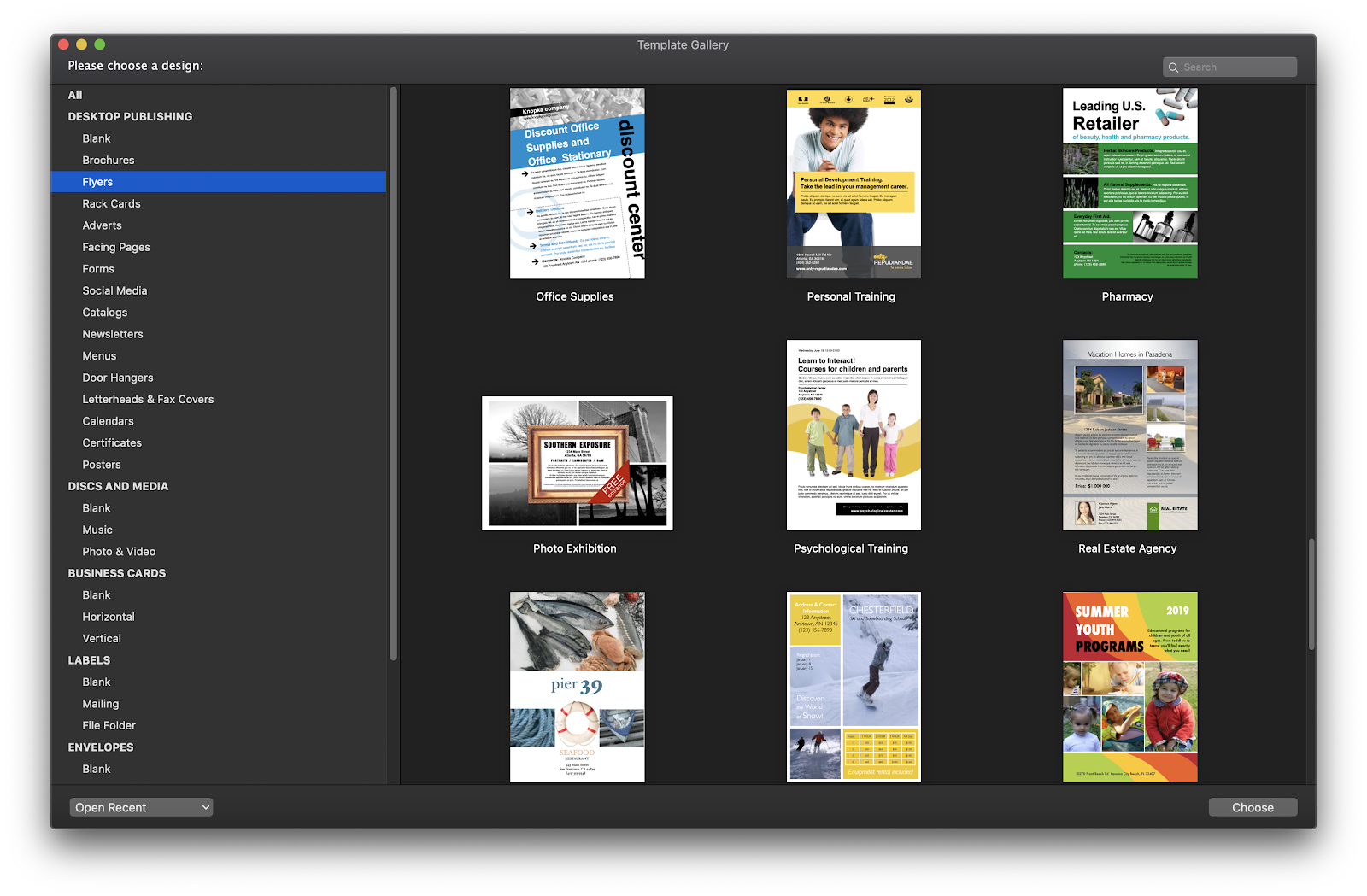This screenshot has height=896, width=1367.
Task: Minimize the Template Gallery window
Action: (81, 44)
